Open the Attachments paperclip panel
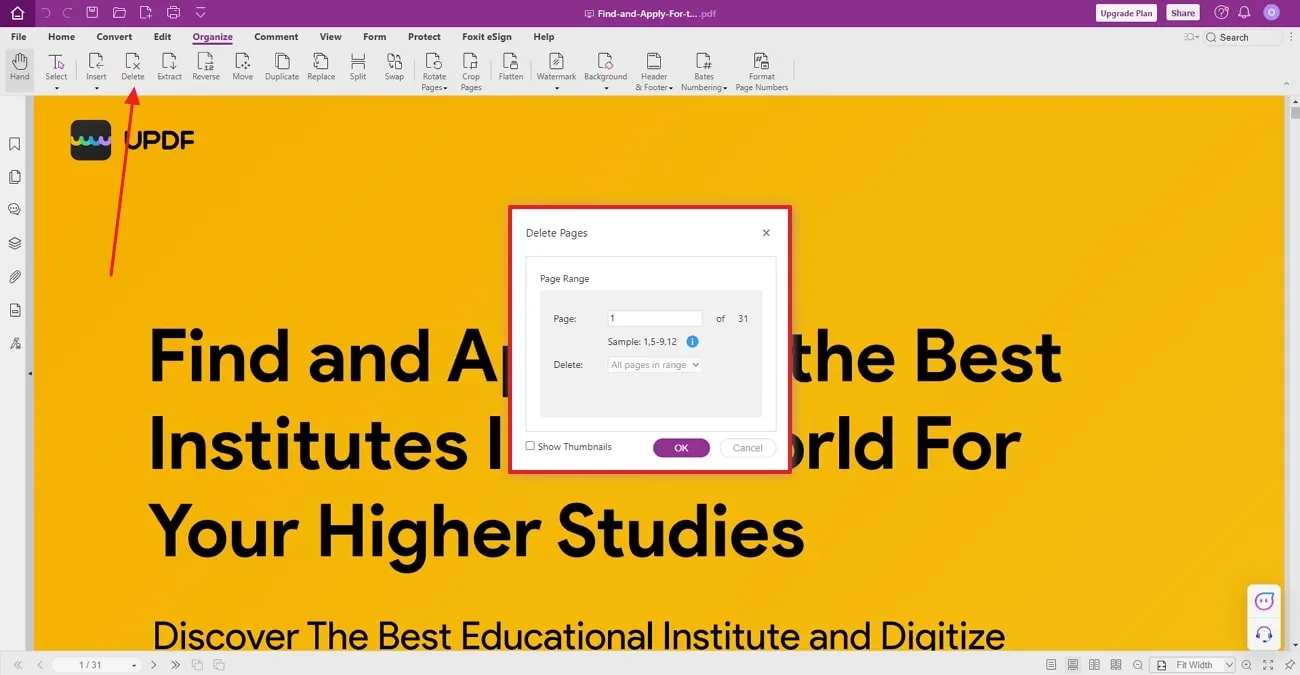Viewport: 1300px width, 675px height. click(x=15, y=277)
